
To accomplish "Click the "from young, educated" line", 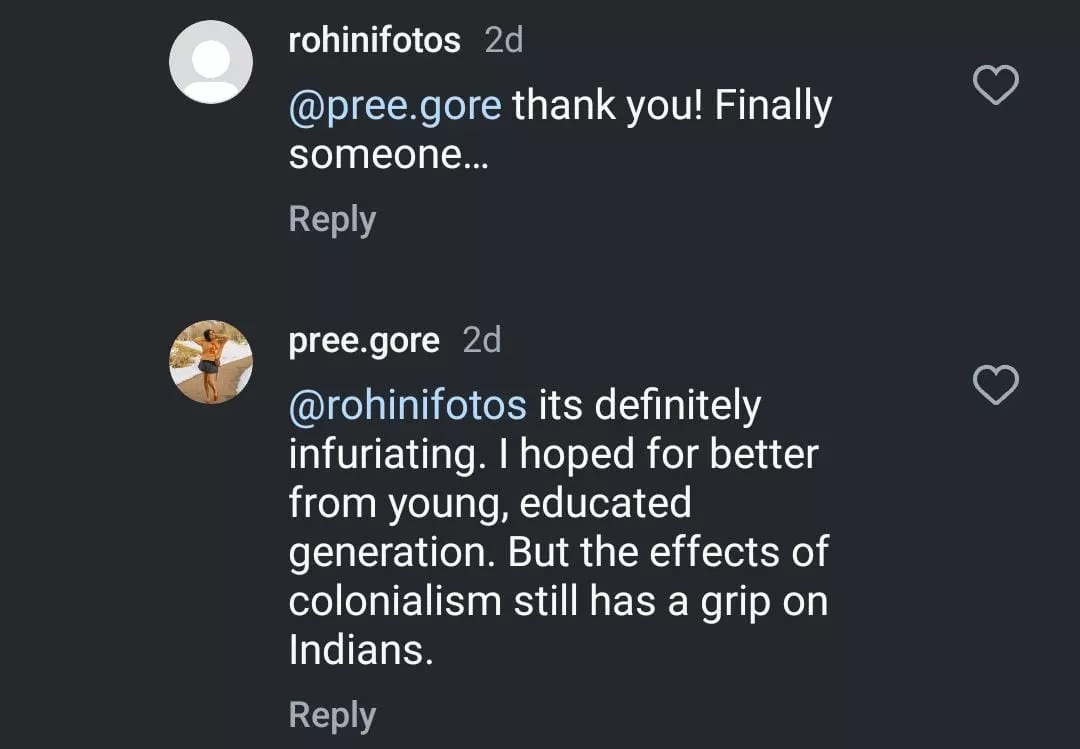I will click(489, 503).
